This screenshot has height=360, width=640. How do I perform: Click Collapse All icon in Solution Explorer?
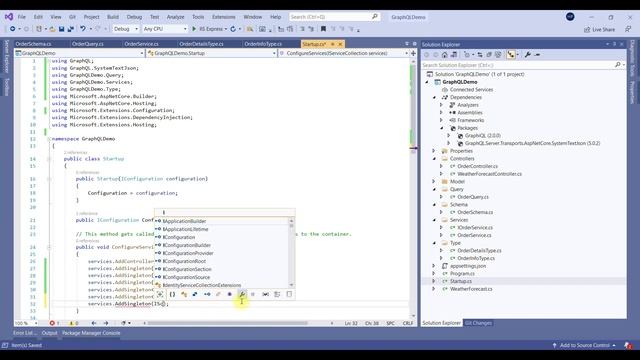489,55
